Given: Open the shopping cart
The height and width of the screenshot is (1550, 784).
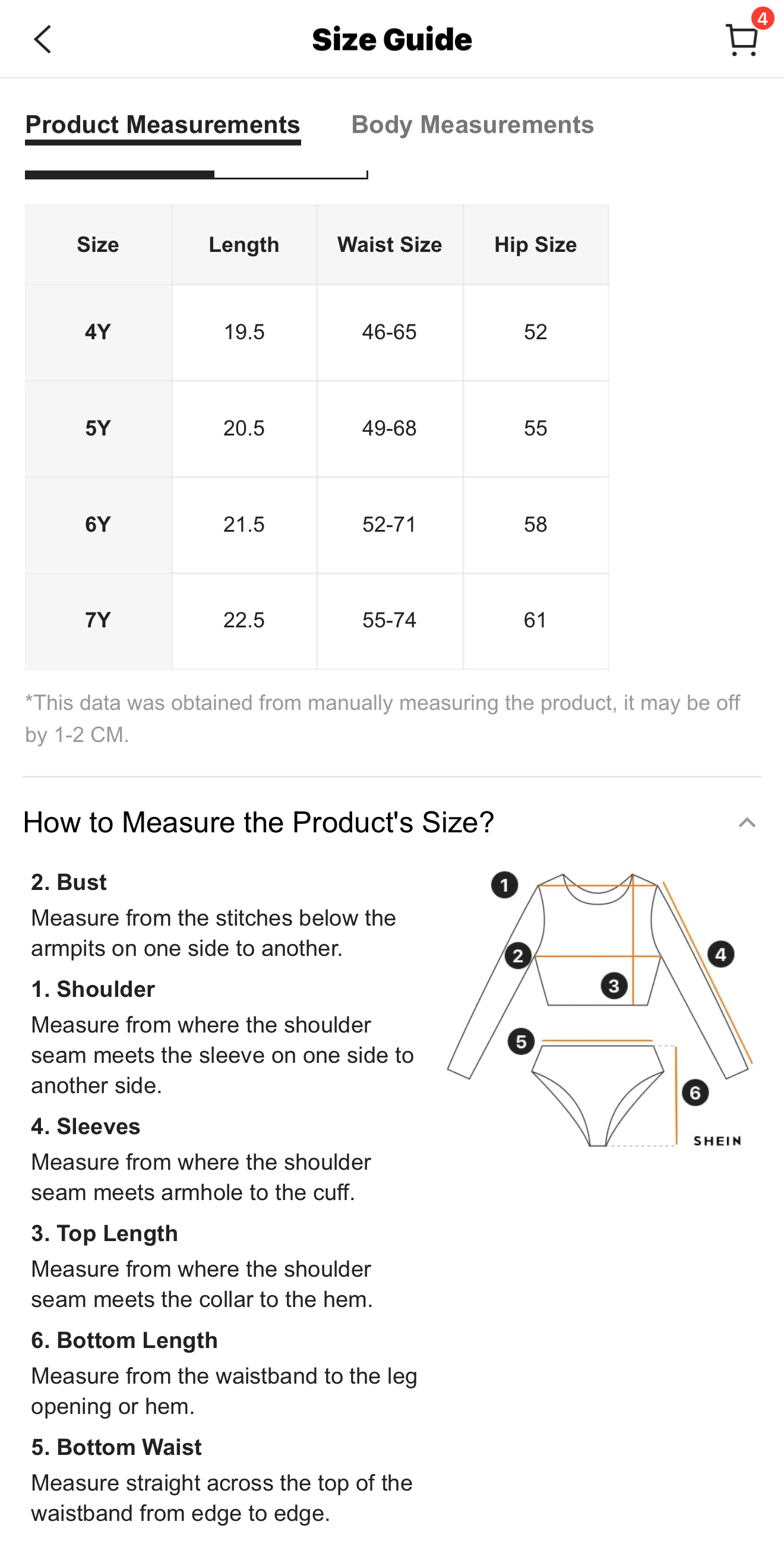Looking at the screenshot, I should coord(741,41).
